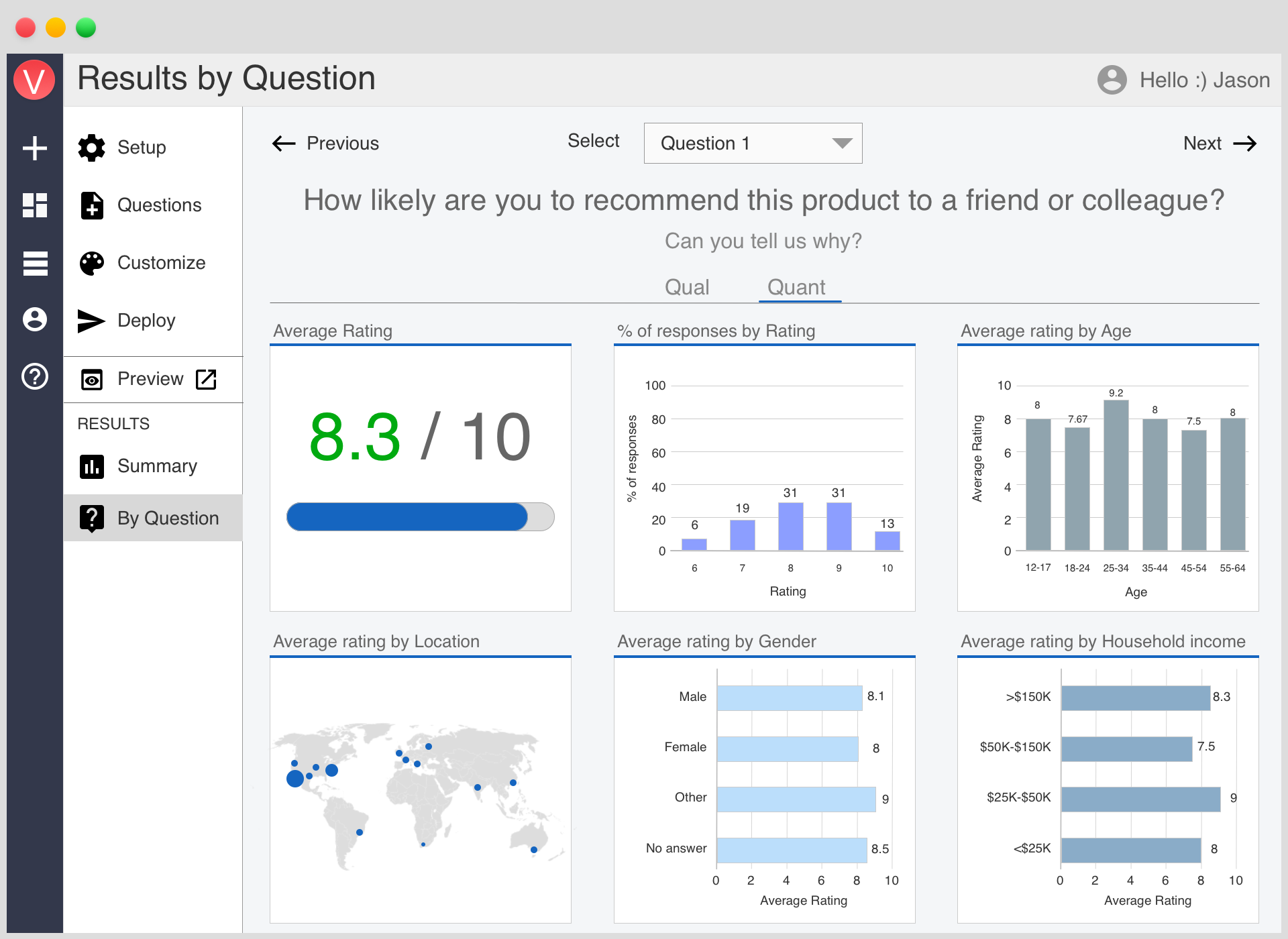Expand the Question 1 dropdown

[x=753, y=143]
